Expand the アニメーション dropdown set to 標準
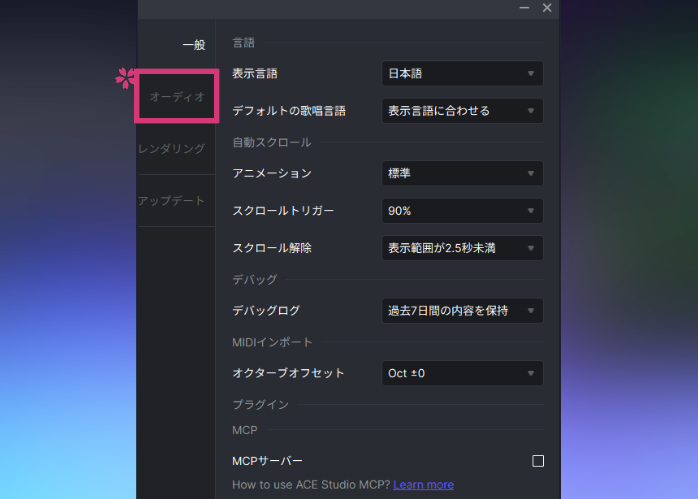698x499 pixels. (462, 174)
